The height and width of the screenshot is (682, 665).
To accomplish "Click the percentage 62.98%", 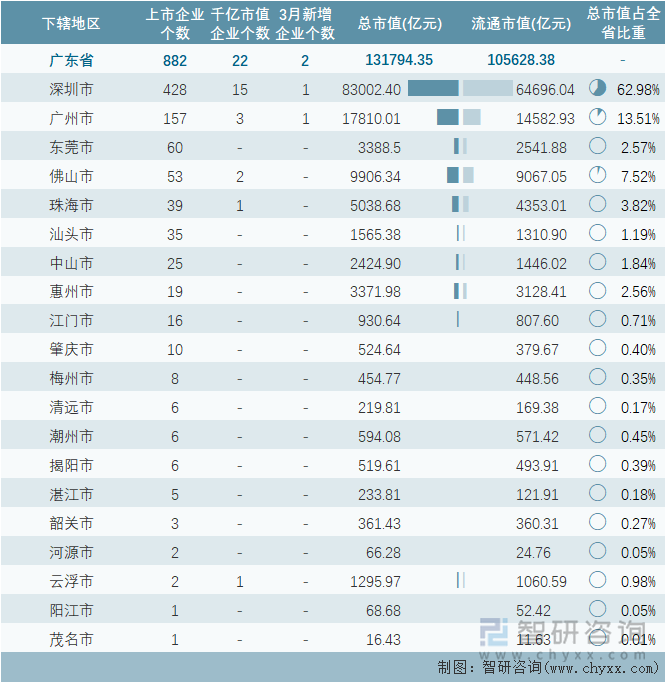I will tap(638, 90).
